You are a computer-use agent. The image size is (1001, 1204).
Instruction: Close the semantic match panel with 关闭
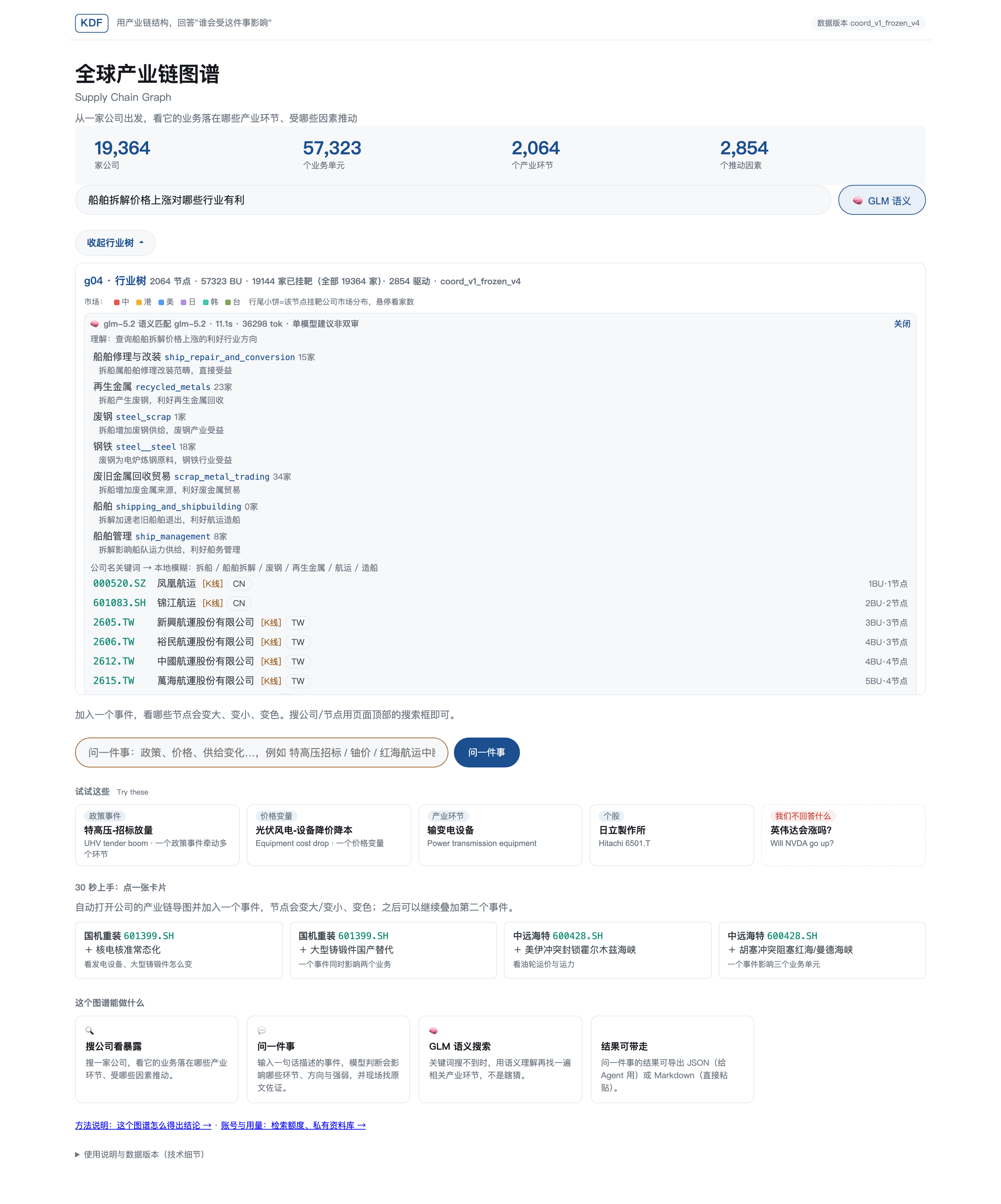click(901, 324)
